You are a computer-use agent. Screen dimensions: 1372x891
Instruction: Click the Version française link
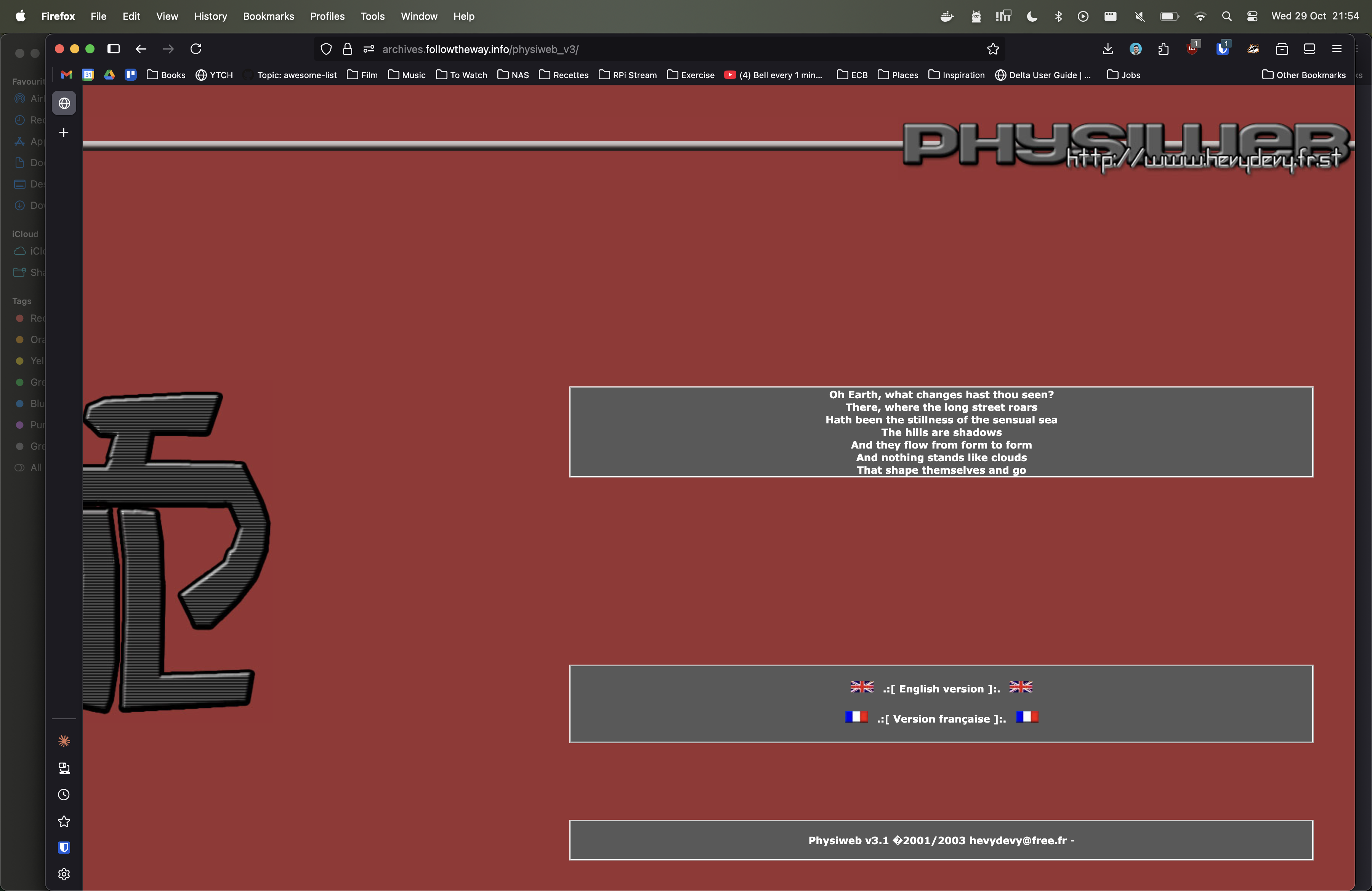941,719
